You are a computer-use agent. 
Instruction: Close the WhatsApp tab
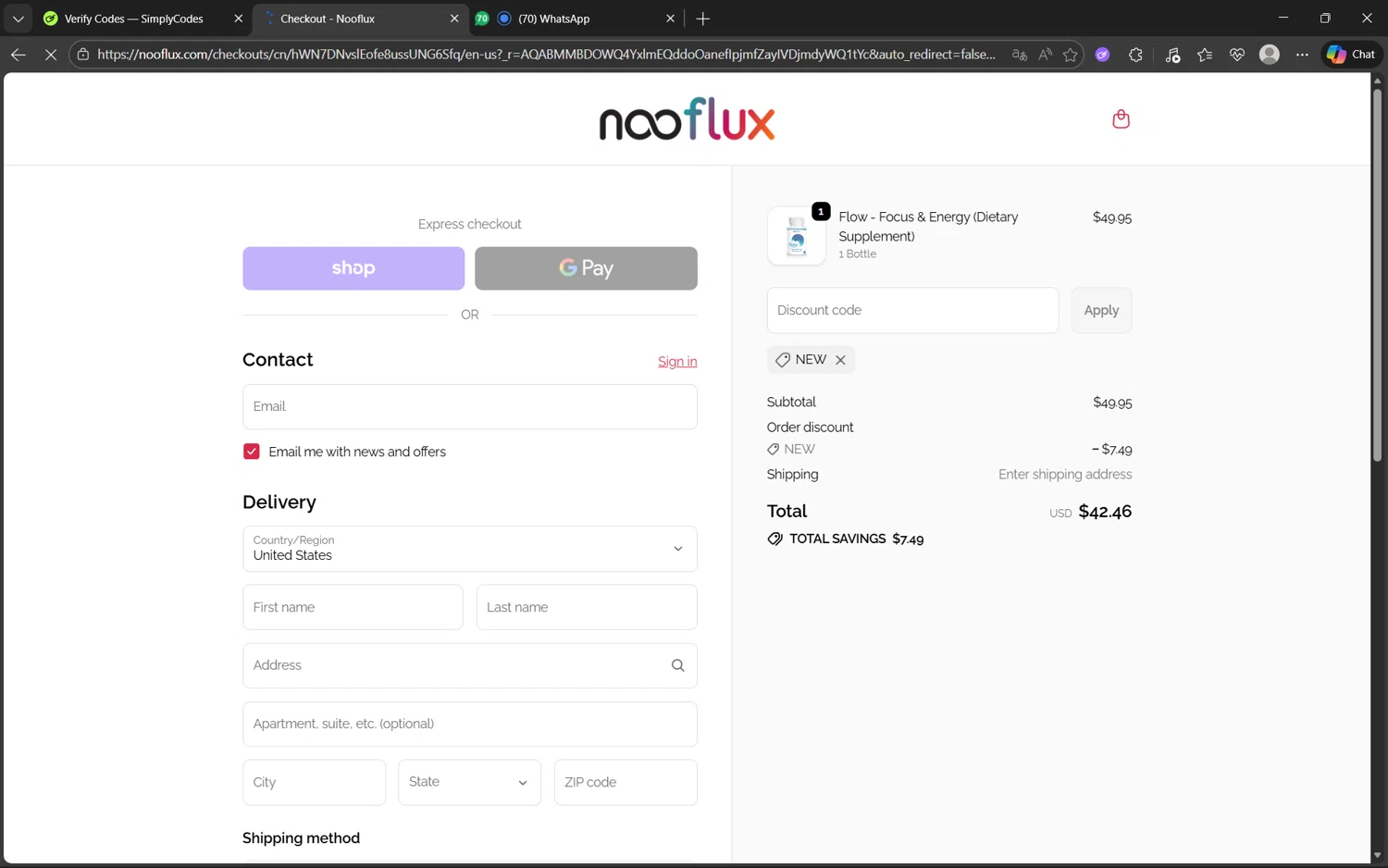[x=671, y=19]
